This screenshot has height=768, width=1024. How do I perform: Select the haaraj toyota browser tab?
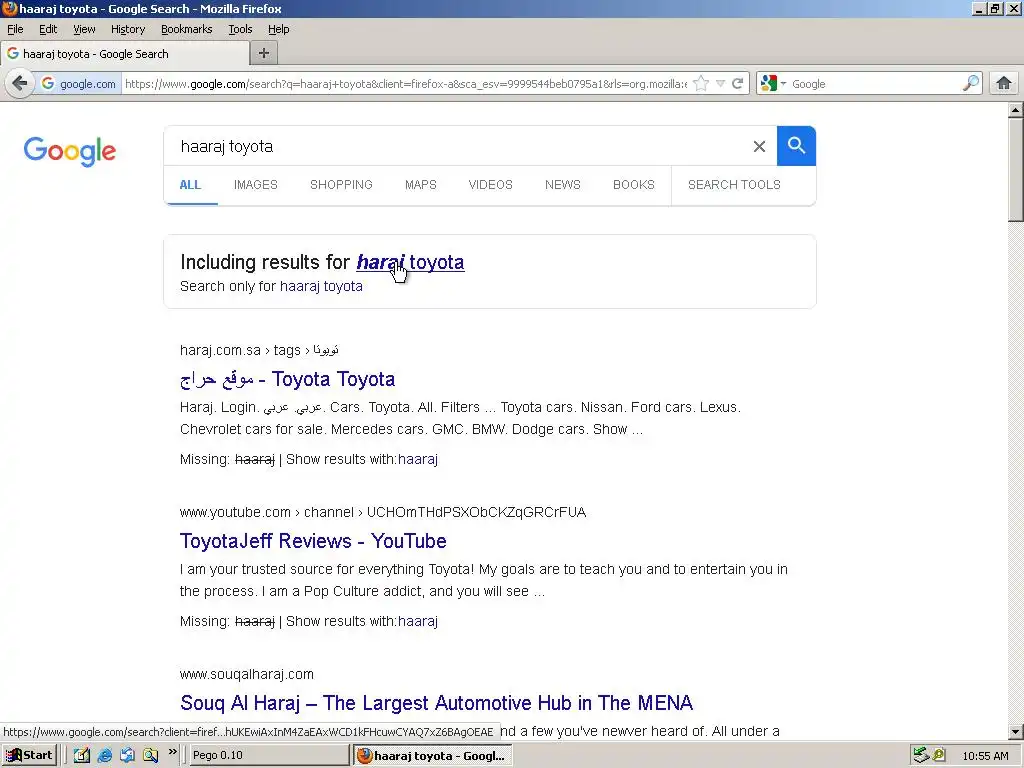coord(125,54)
